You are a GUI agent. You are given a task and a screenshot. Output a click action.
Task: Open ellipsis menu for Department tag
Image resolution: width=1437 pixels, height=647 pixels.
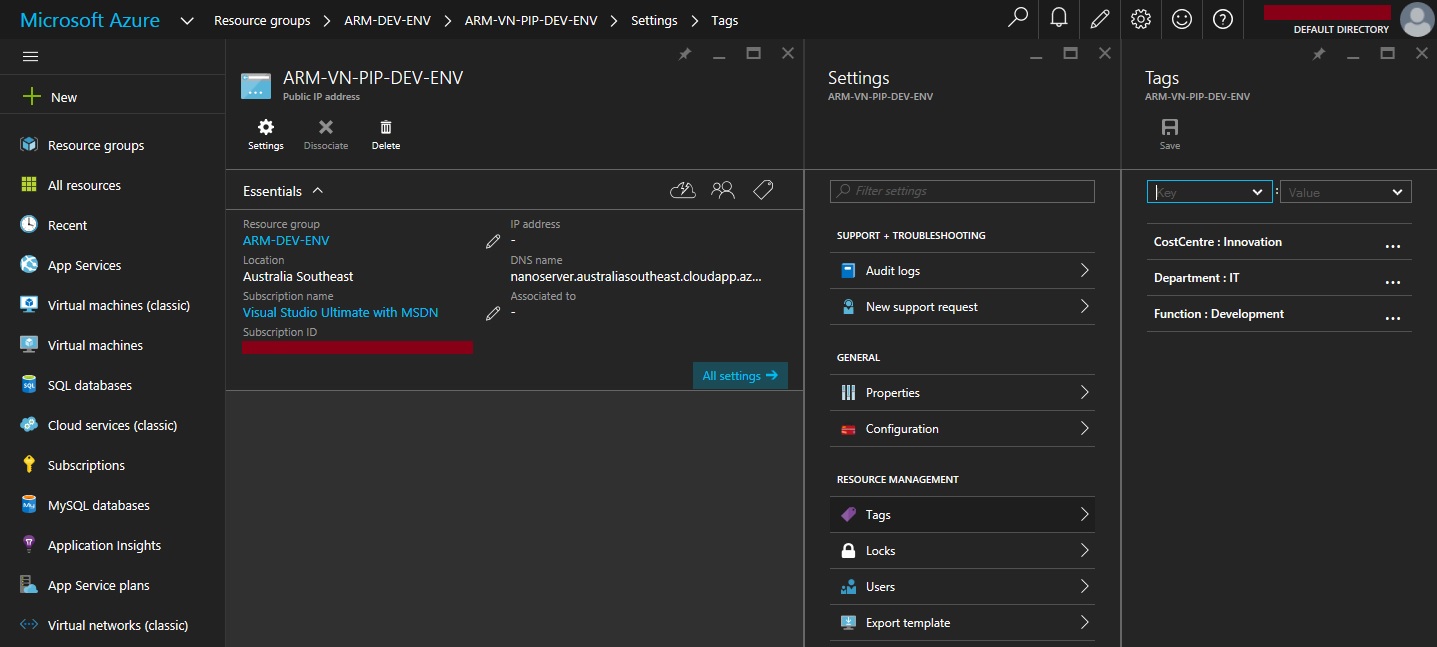click(1393, 281)
